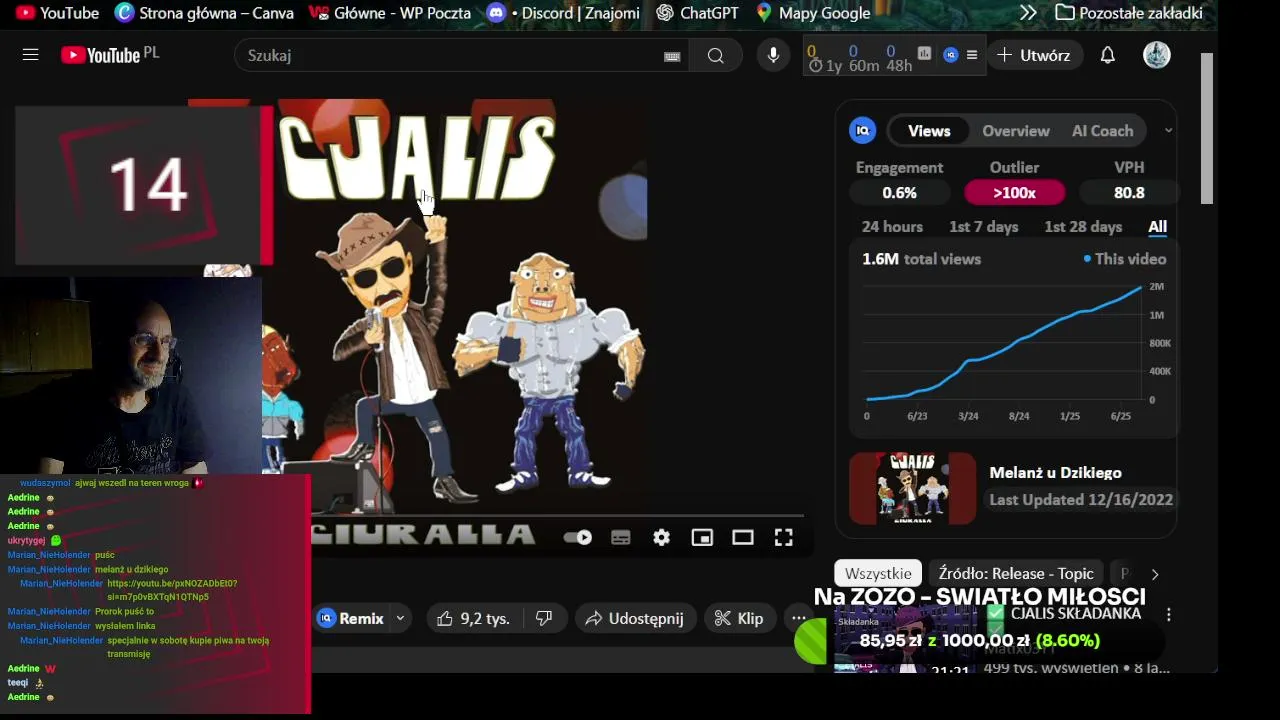Select the All time range
Viewport: 1280px width, 720px height.
click(x=1157, y=227)
